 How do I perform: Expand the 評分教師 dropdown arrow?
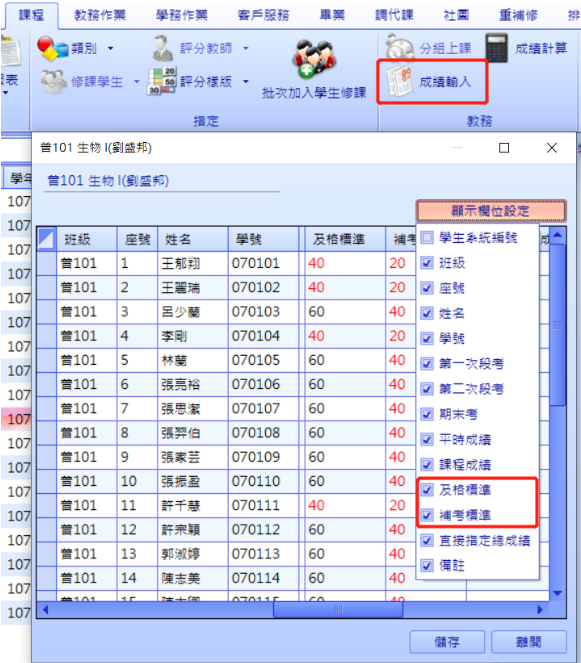(x=246, y=48)
